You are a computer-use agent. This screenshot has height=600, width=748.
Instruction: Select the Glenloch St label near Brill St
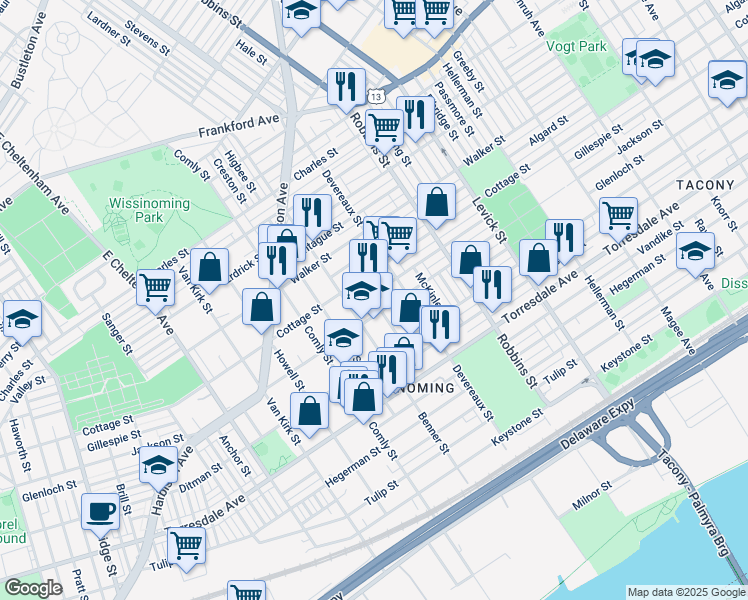(x=49, y=491)
